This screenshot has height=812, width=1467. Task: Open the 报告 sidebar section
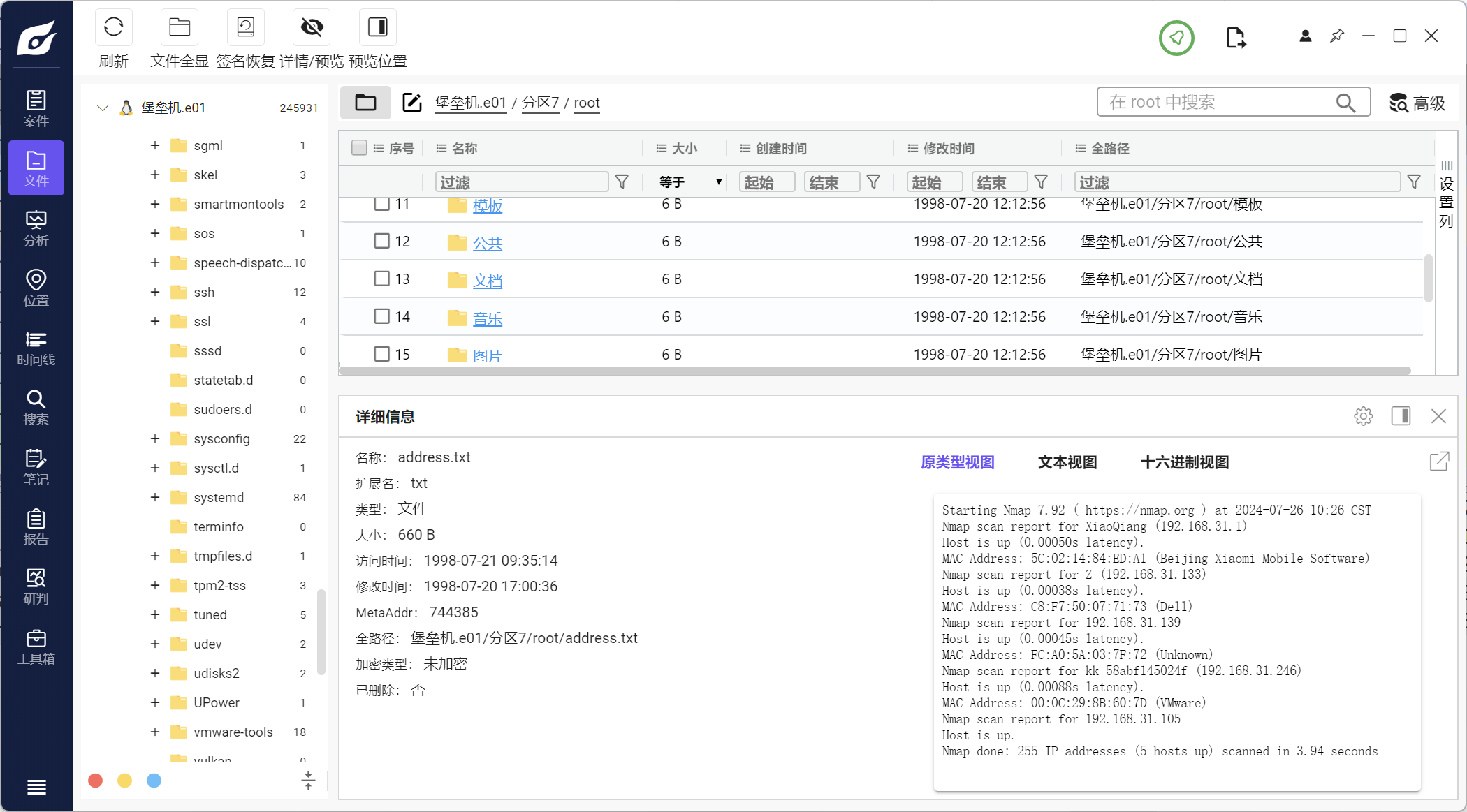pyautogui.click(x=36, y=527)
